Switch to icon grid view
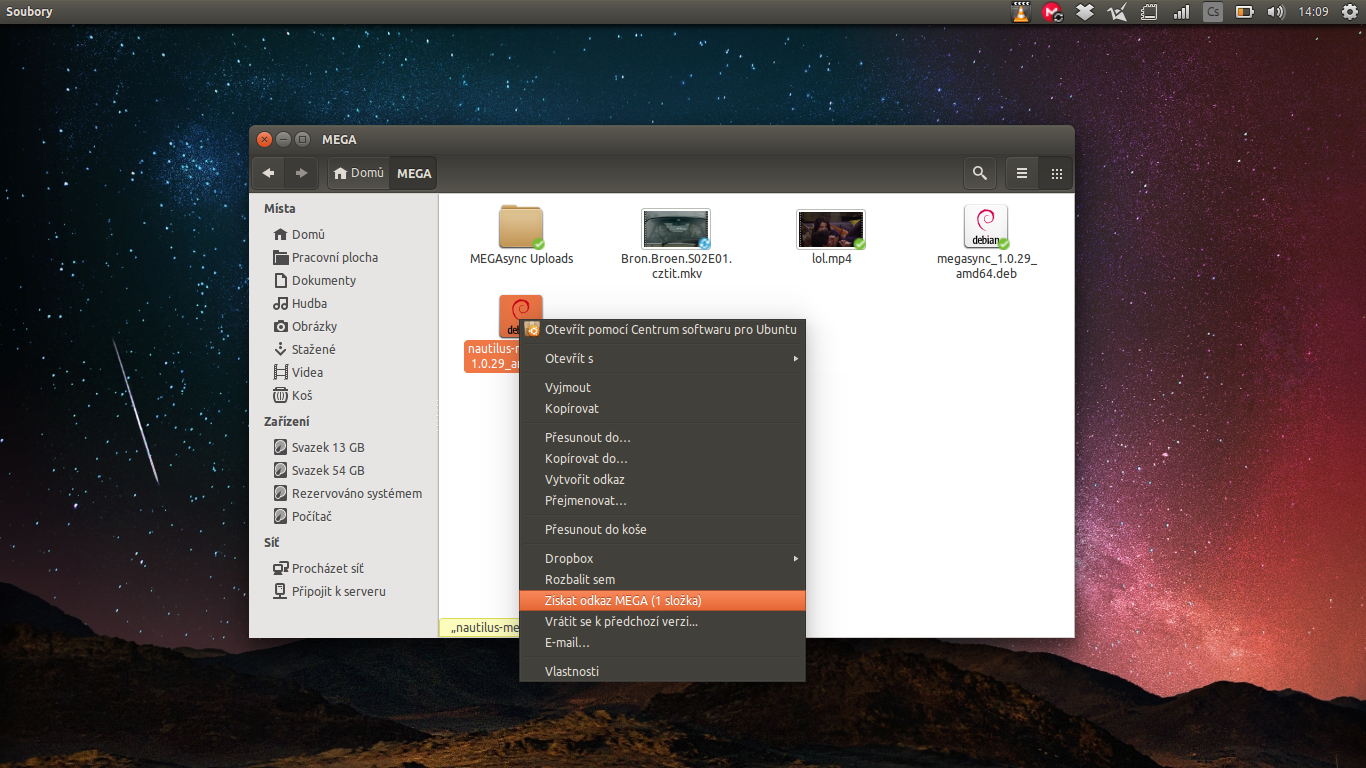Image resolution: width=1366 pixels, height=768 pixels. point(1055,172)
